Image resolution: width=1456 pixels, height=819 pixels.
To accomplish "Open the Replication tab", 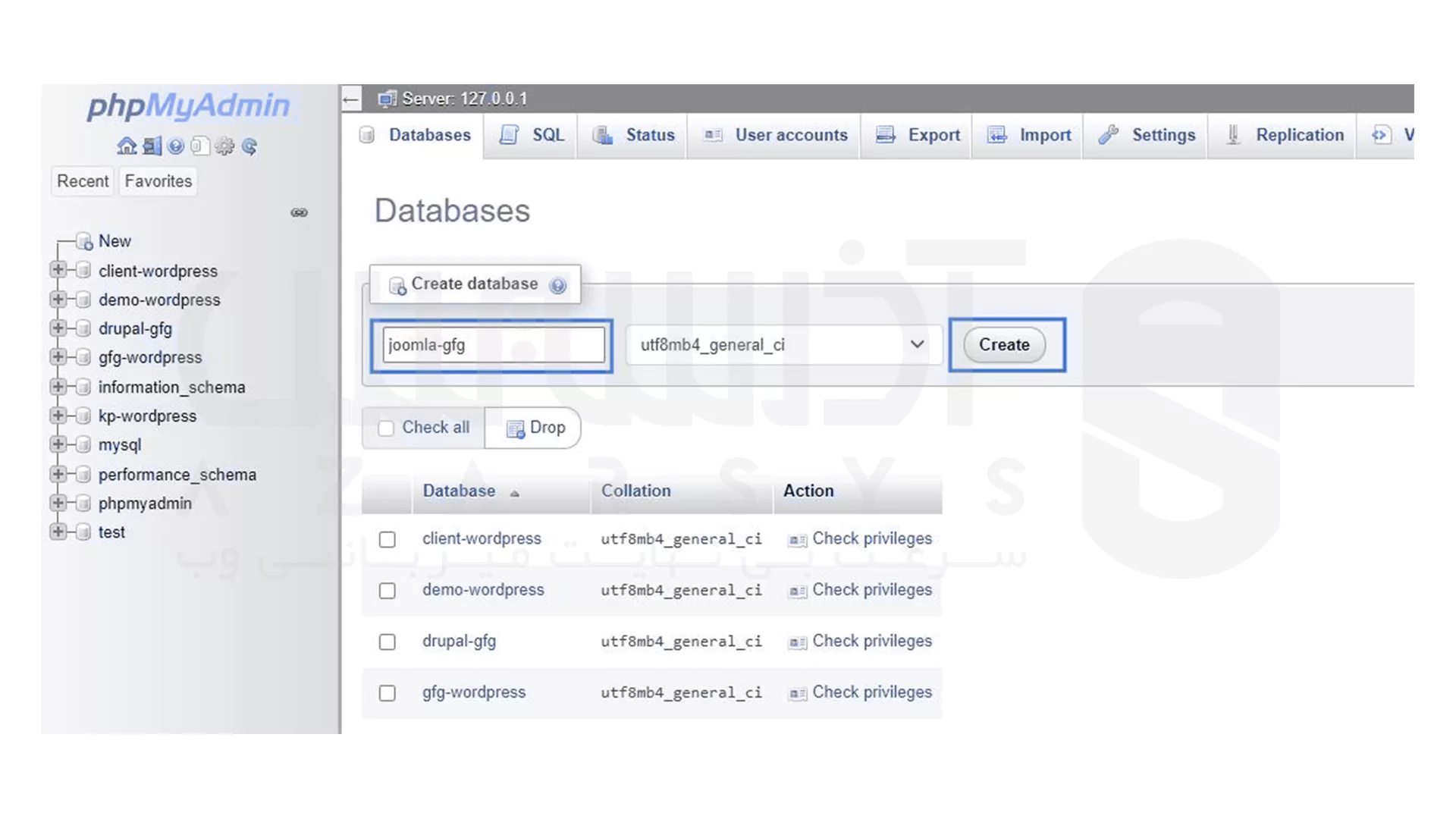I will 1283,135.
